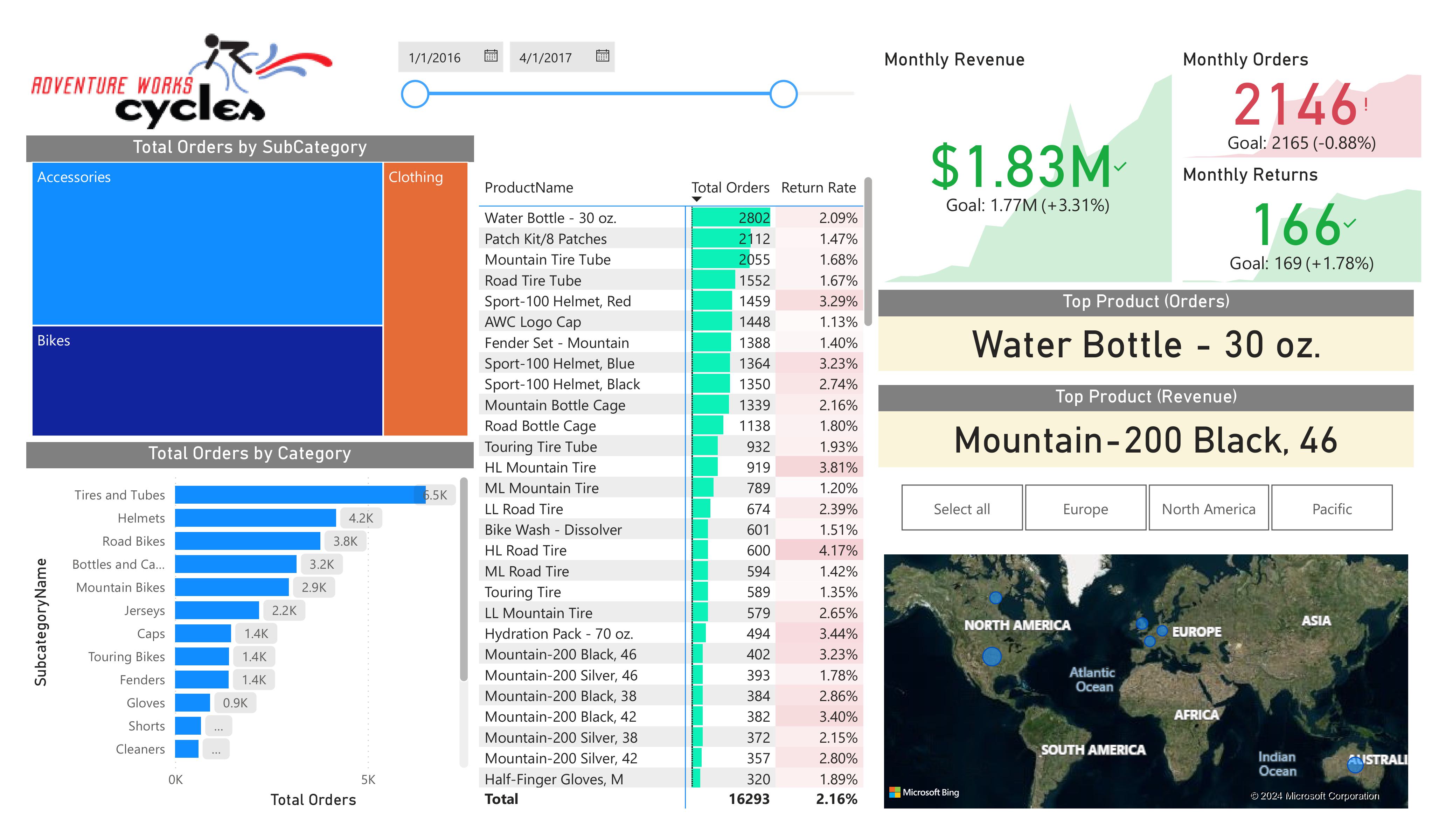Select the North America slicer button
The height and width of the screenshot is (840, 1453).
(x=1208, y=508)
